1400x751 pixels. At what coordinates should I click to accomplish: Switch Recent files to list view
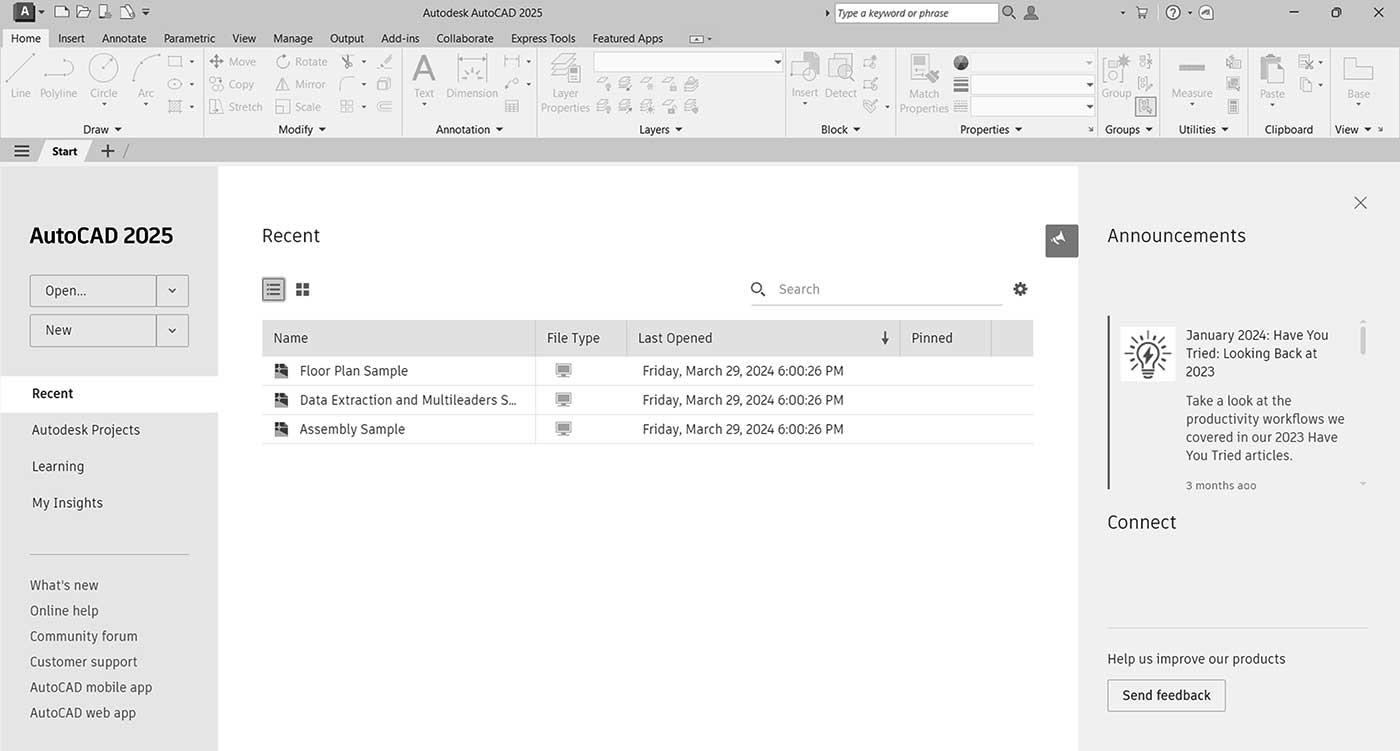tap(274, 289)
